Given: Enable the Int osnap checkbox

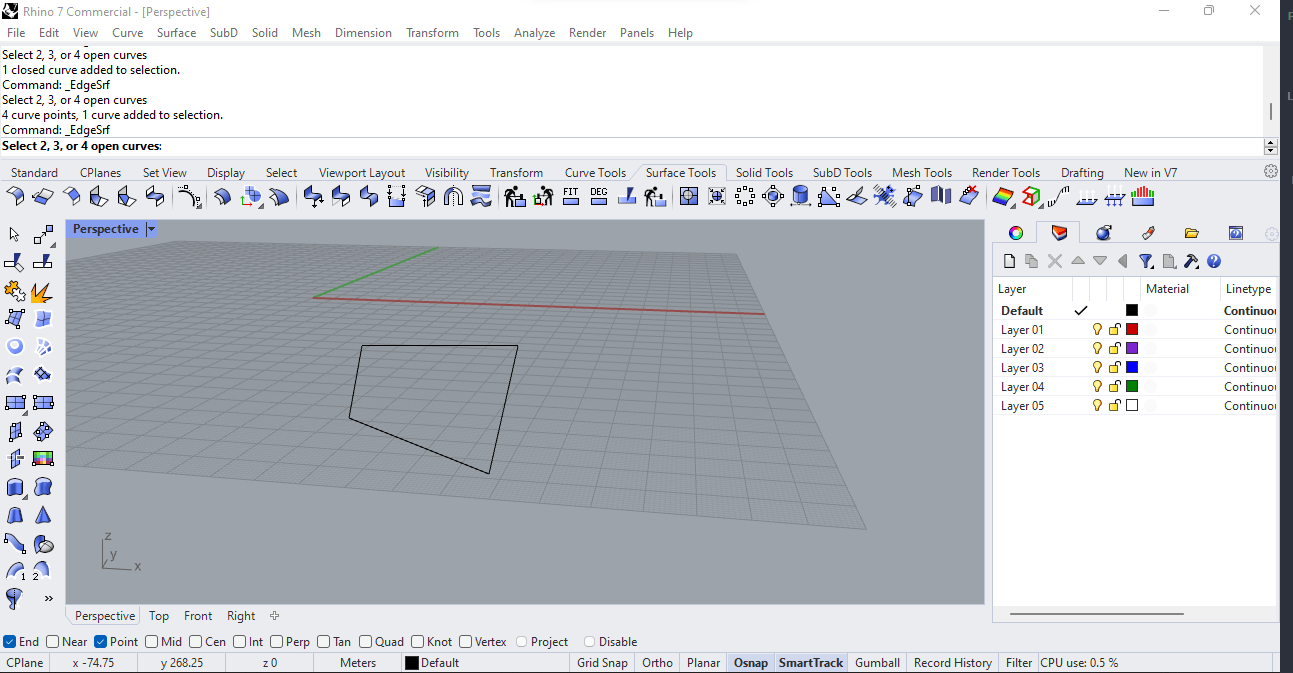Looking at the screenshot, I should pyautogui.click(x=240, y=642).
